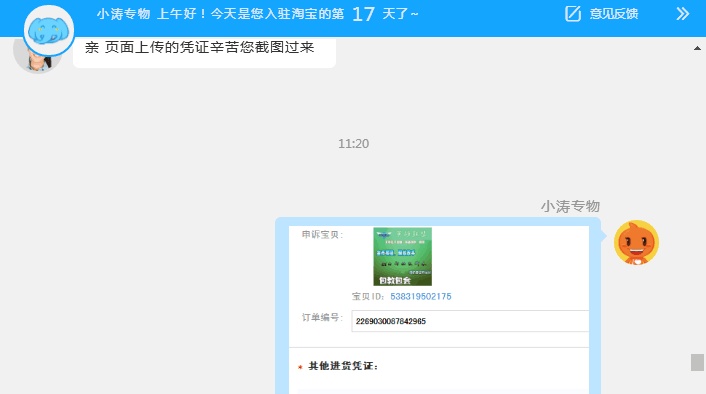Click the sender name 小涛专物 above message
Image resolution: width=706 pixels, height=394 pixels.
point(570,207)
